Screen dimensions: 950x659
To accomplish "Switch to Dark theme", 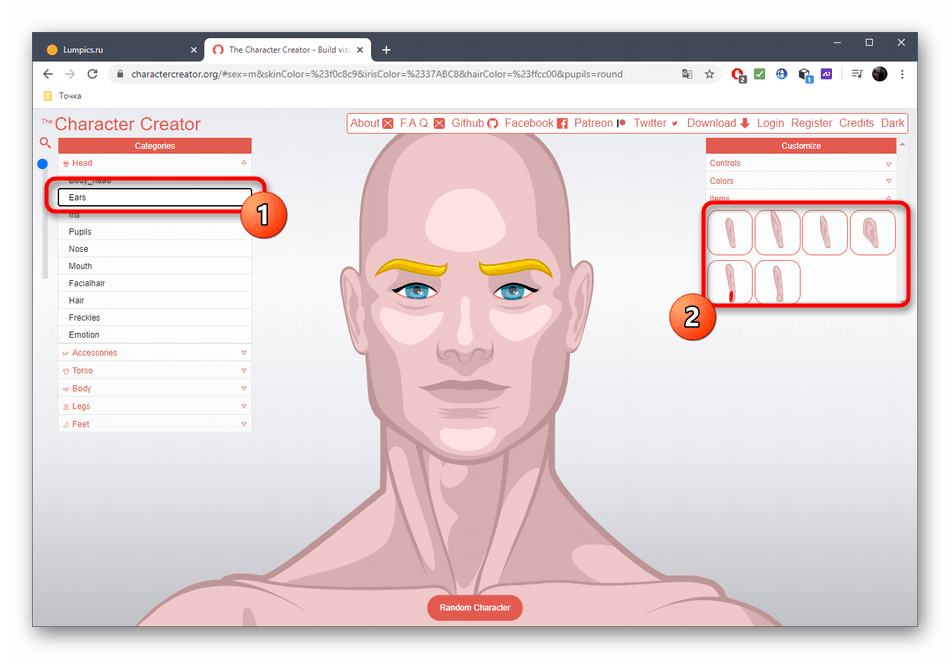I will (892, 123).
